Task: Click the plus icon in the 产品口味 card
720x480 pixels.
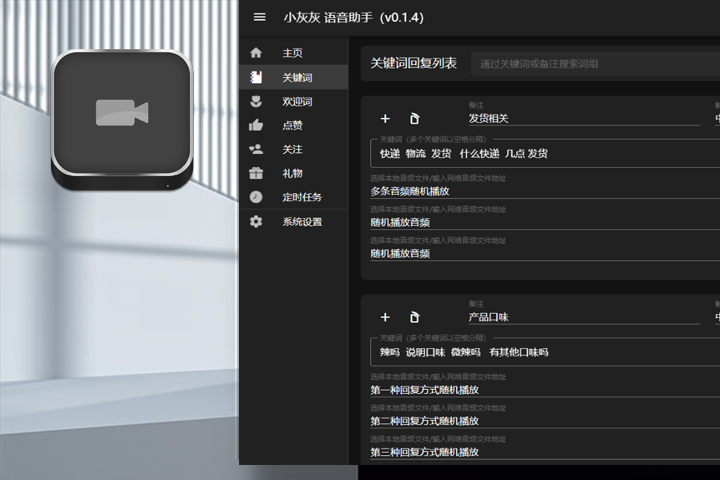Action: (386, 317)
